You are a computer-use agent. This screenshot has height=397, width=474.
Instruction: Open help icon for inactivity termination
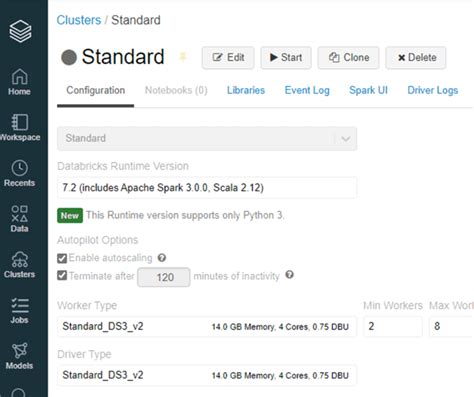289,275
